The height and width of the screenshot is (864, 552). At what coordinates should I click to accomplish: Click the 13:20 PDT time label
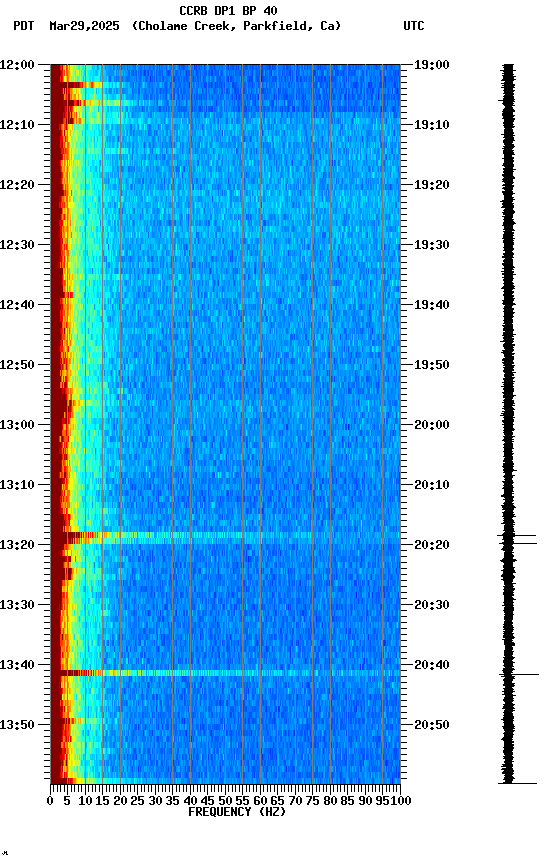pyautogui.click(x=17, y=546)
